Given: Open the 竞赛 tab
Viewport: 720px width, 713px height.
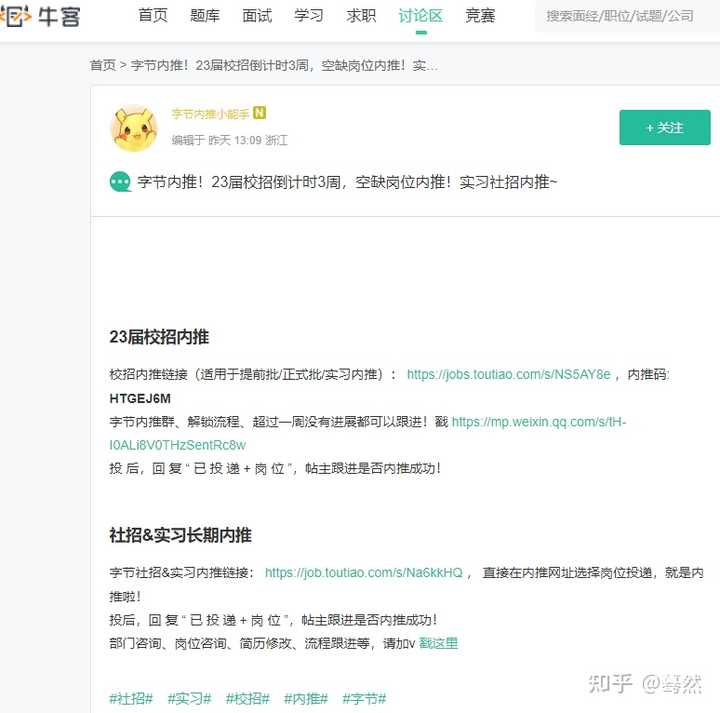Looking at the screenshot, I should point(480,16).
